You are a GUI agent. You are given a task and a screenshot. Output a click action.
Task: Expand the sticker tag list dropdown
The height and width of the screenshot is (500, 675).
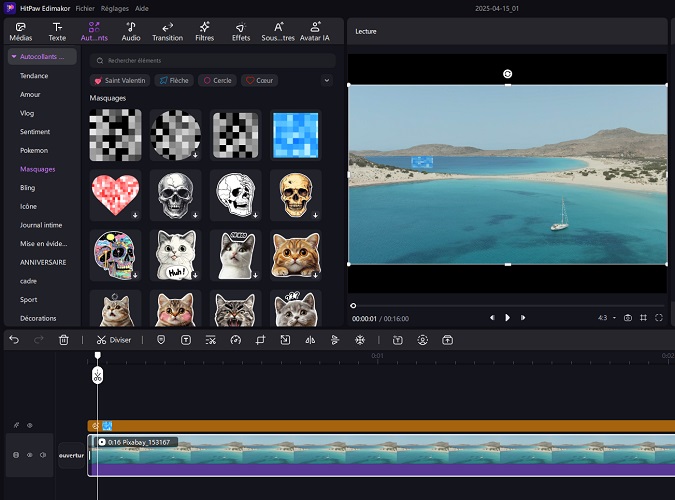point(327,81)
